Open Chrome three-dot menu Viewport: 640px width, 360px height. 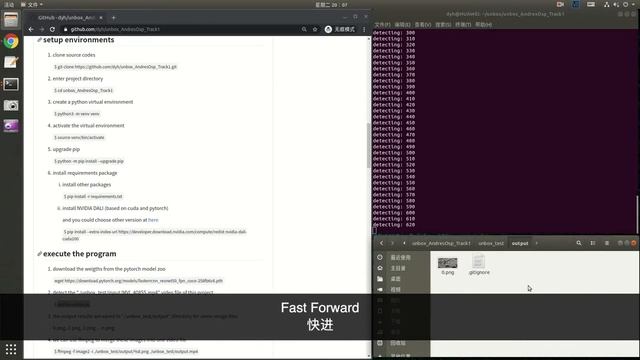pos(364,29)
